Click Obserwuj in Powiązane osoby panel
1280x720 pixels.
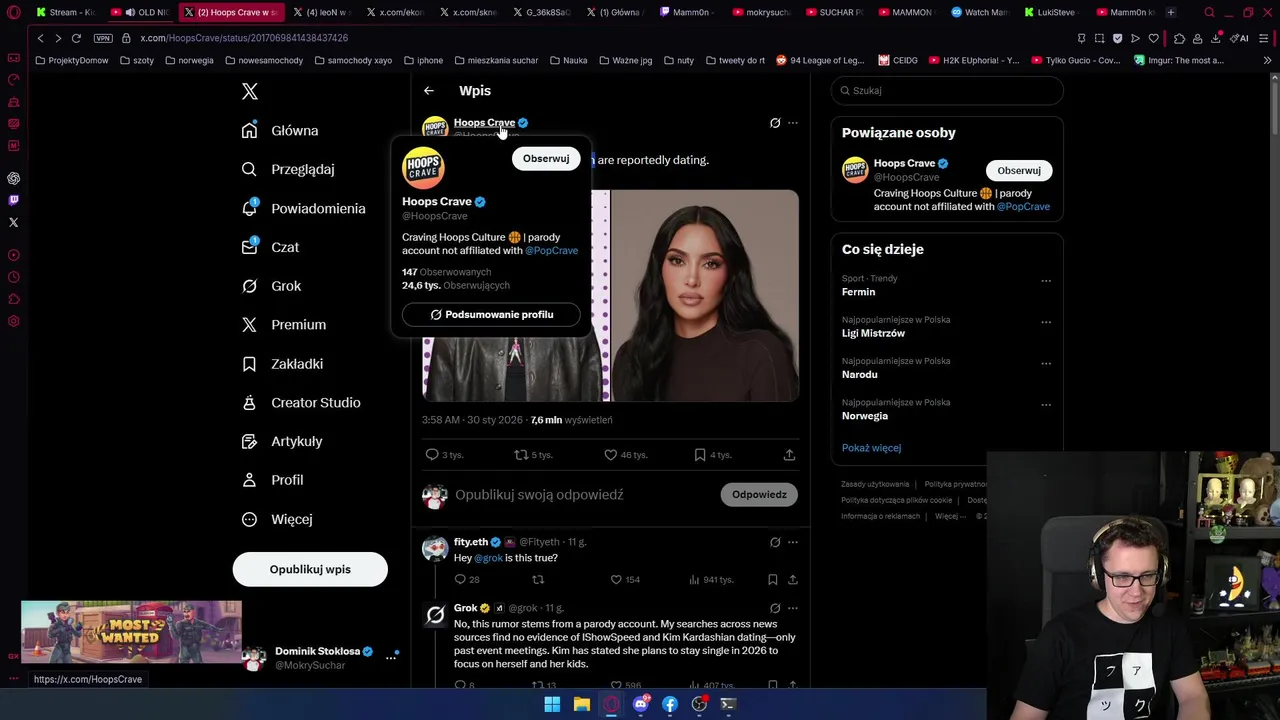(1019, 170)
